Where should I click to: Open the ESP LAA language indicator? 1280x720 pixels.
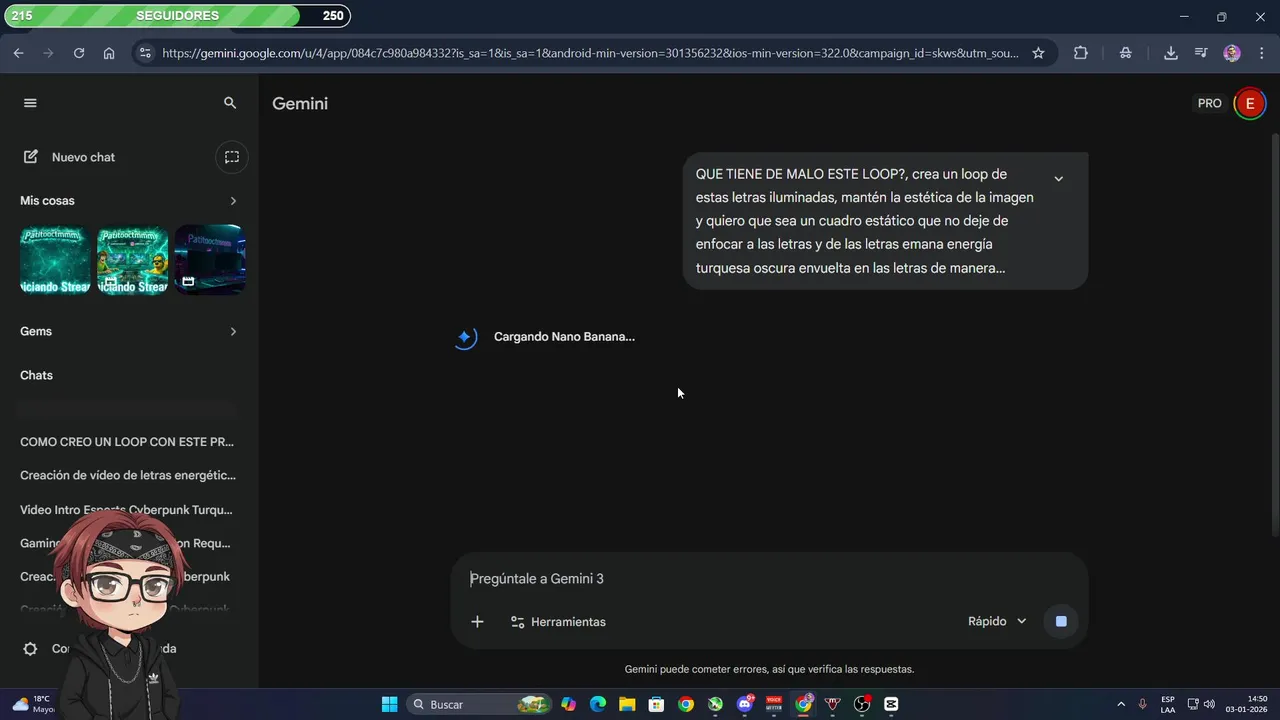(1168, 704)
